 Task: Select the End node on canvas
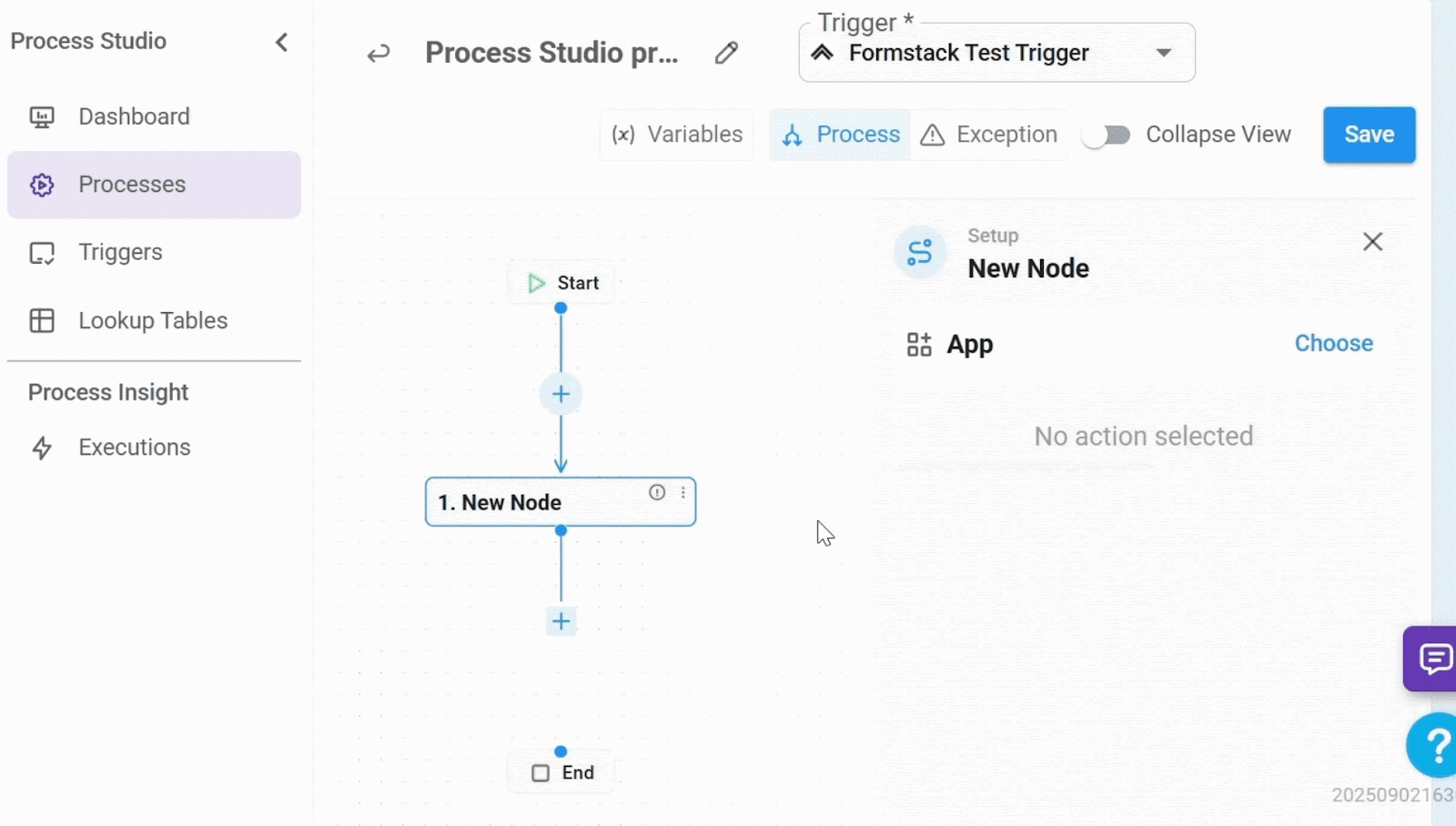tap(563, 772)
